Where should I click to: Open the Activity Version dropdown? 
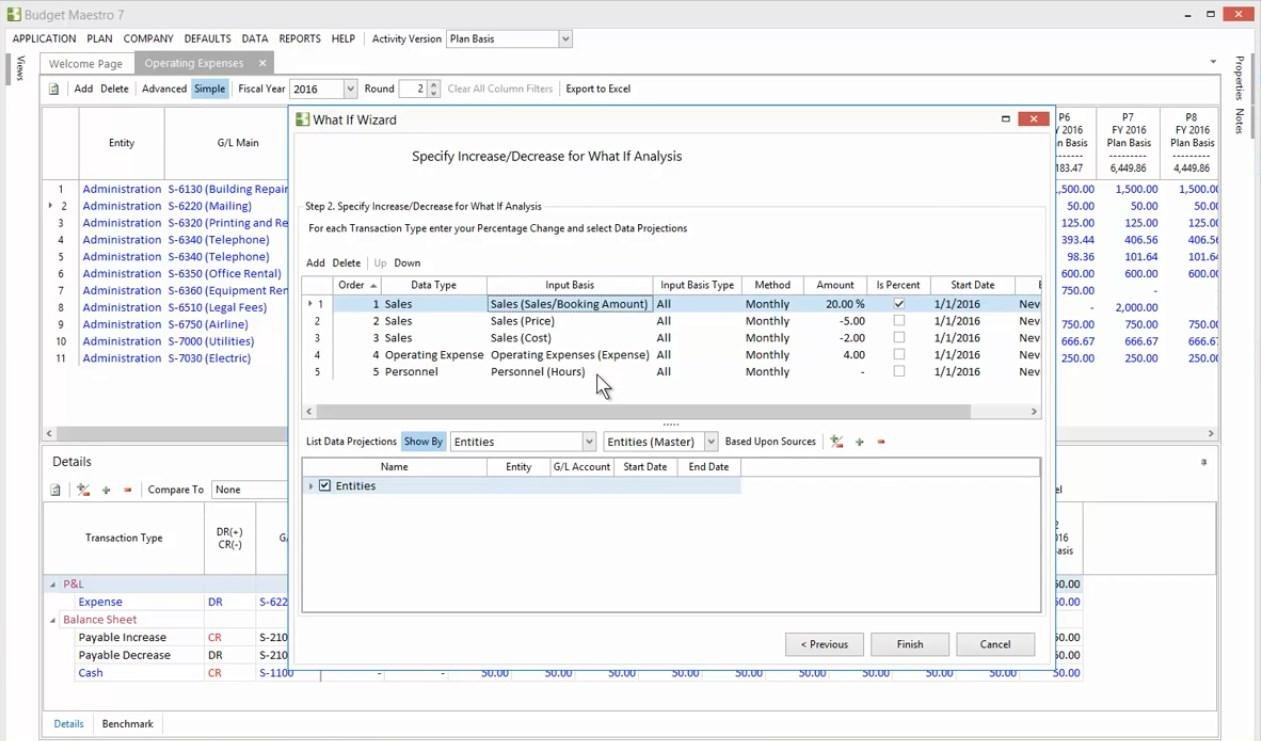565,39
